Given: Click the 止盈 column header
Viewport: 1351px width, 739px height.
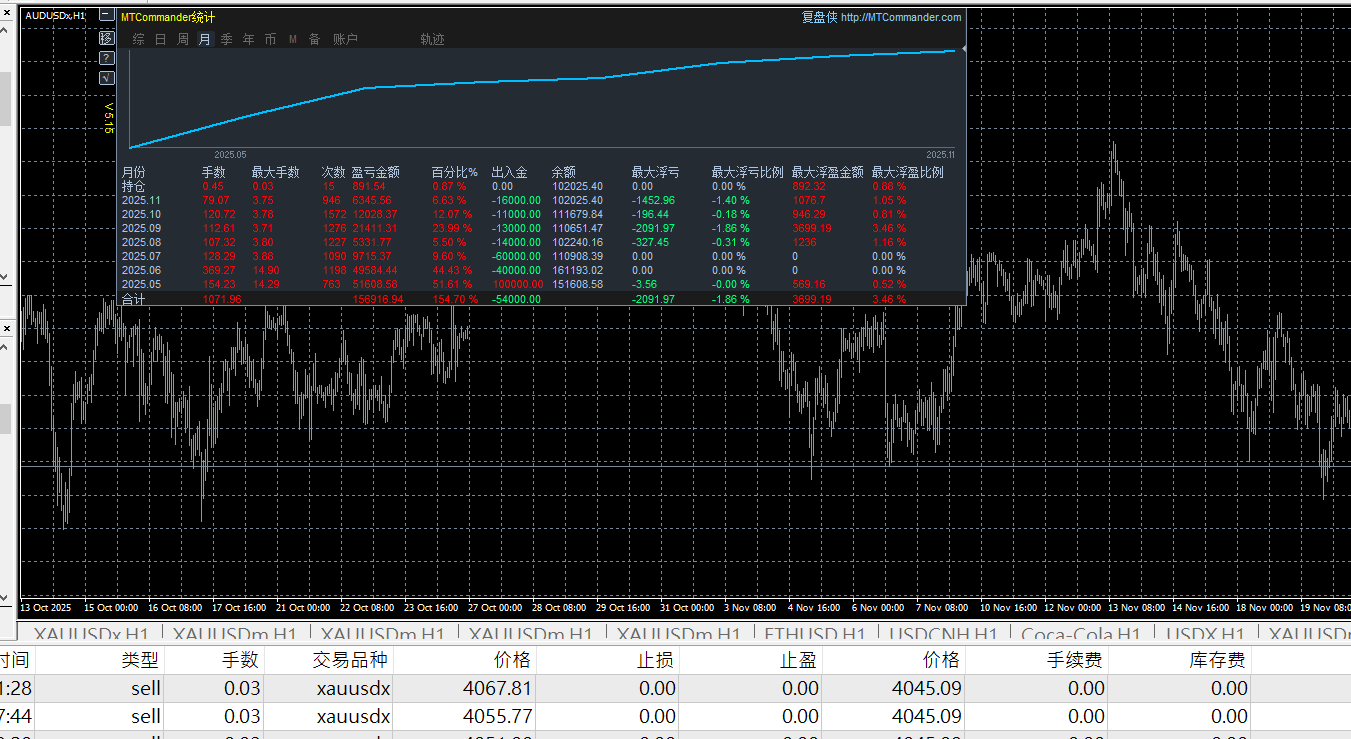Looking at the screenshot, I should click(x=800, y=660).
